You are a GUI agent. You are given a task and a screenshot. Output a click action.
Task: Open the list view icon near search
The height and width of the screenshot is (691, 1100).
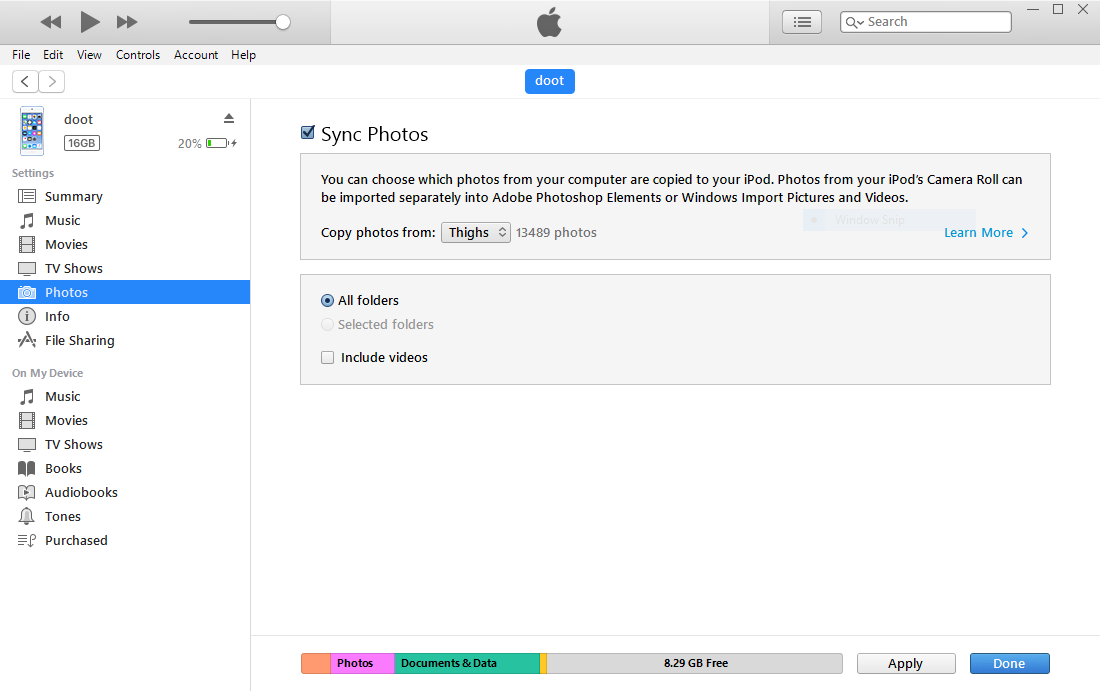pyautogui.click(x=801, y=22)
